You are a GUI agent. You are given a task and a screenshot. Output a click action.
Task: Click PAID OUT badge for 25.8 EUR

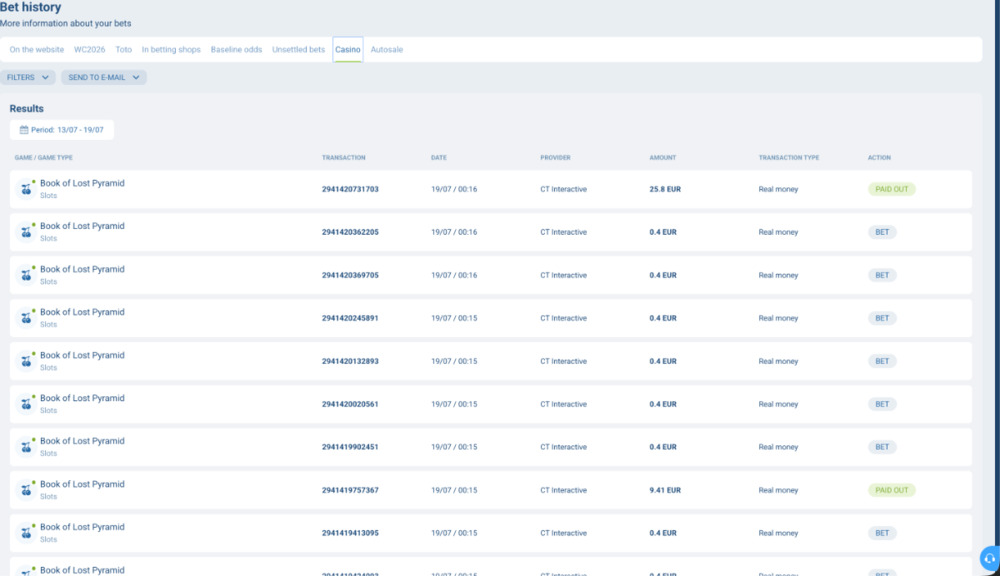(x=892, y=189)
